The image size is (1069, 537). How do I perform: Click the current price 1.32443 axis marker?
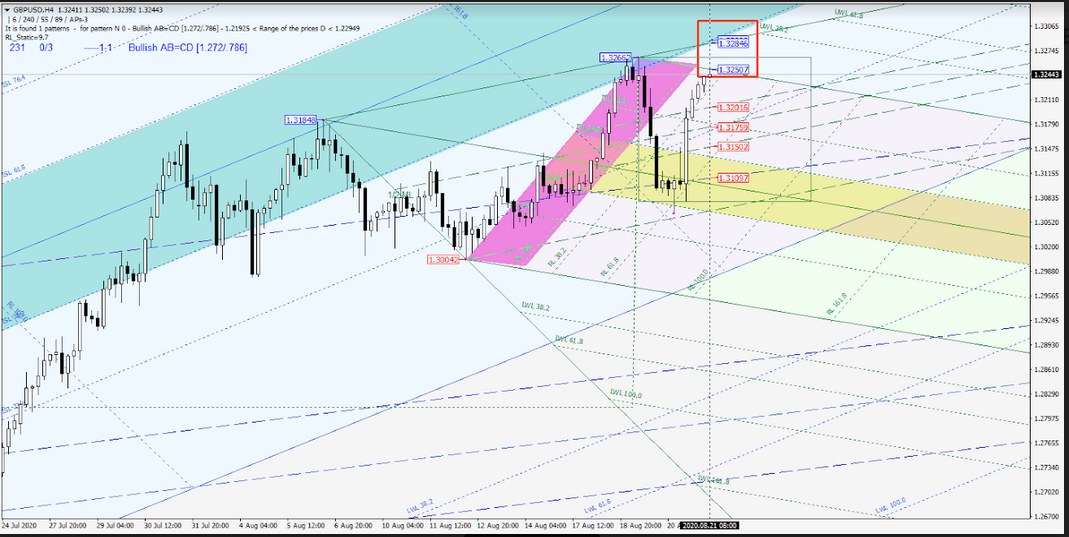click(x=1045, y=74)
